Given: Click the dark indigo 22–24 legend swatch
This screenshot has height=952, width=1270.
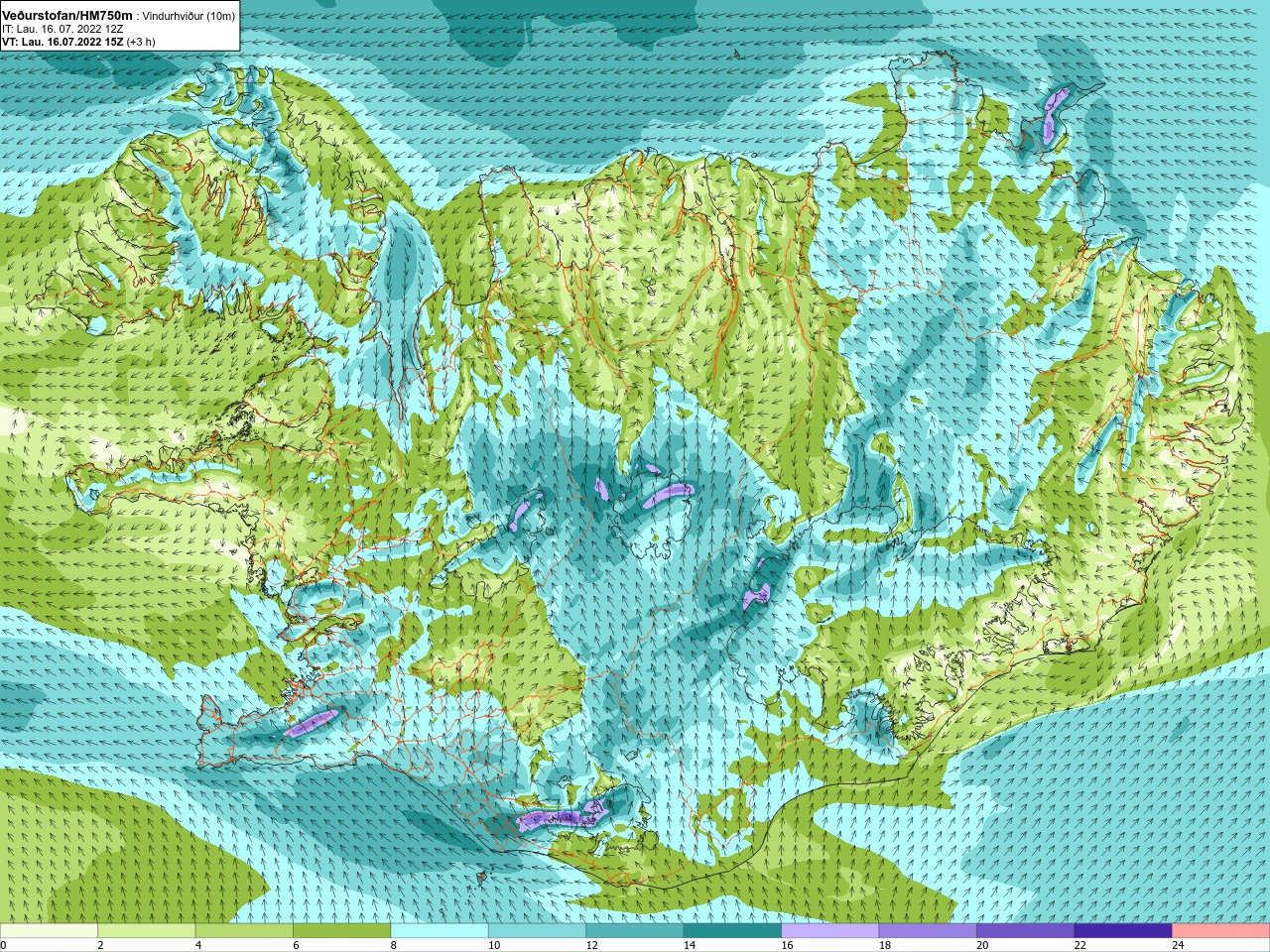Looking at the screenshot, I should pyautogui.click(x=1123, y=931).
